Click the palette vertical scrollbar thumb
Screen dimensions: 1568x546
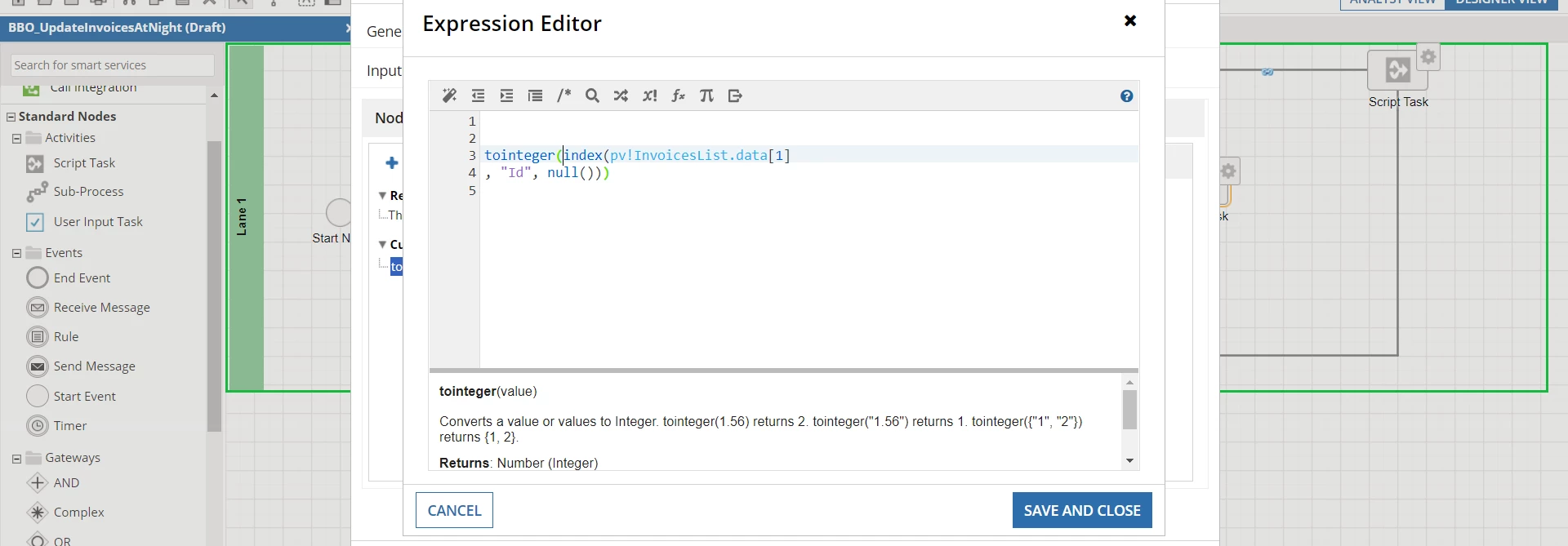[x=214, y=286]
